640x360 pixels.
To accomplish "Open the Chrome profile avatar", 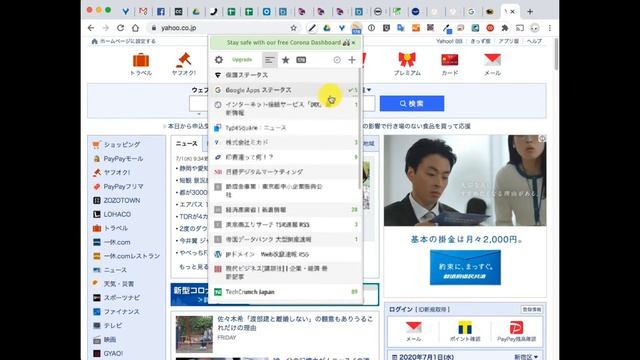I will (535, 28).
